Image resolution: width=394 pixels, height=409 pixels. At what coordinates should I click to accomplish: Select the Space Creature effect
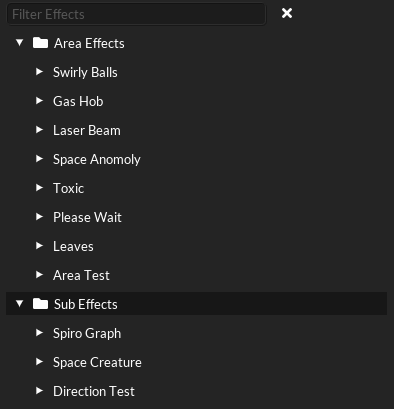(x=97, y=363)
